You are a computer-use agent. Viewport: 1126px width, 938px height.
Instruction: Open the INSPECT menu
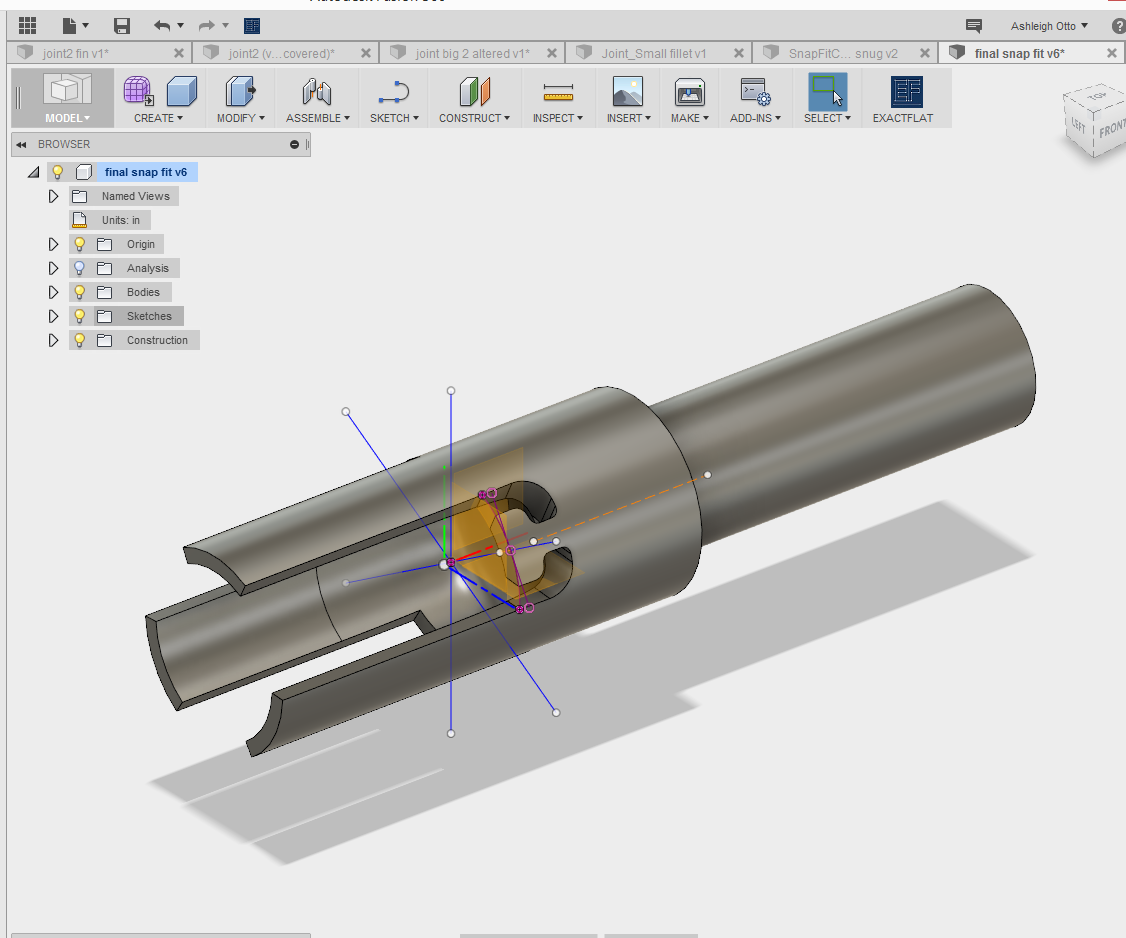[557, 118]
